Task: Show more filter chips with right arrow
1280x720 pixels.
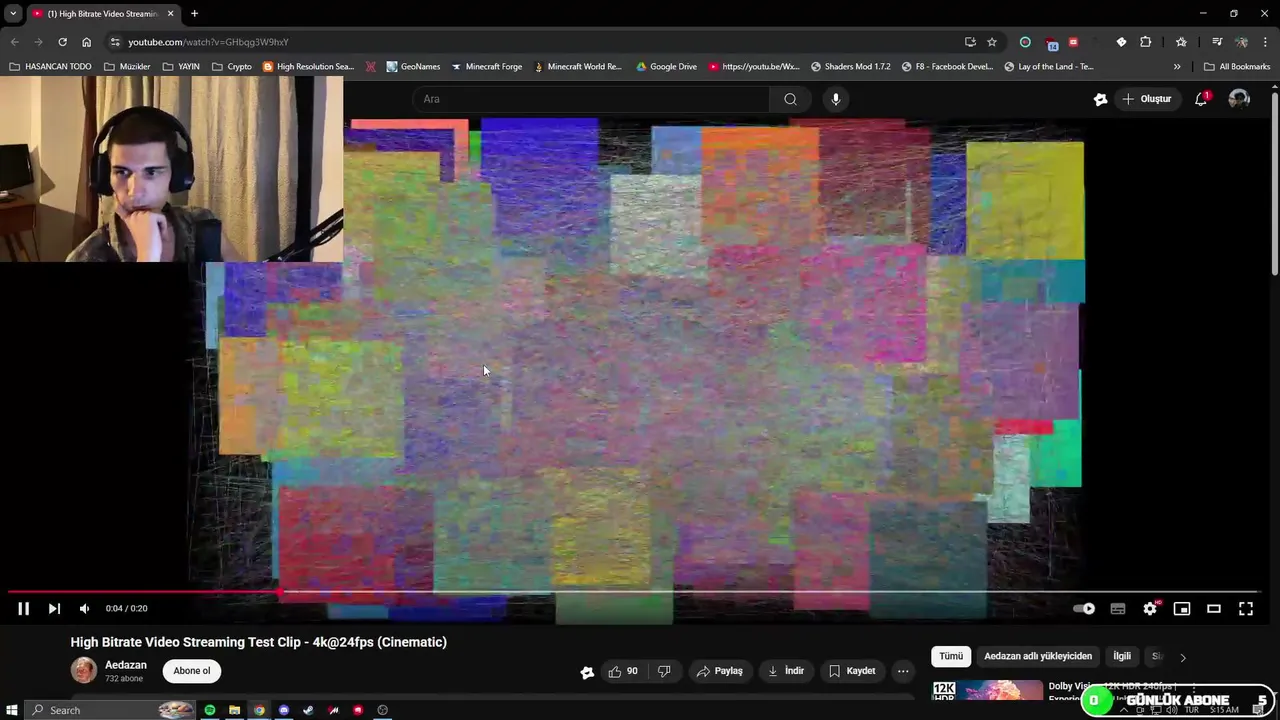Action: click(1182, 657)
